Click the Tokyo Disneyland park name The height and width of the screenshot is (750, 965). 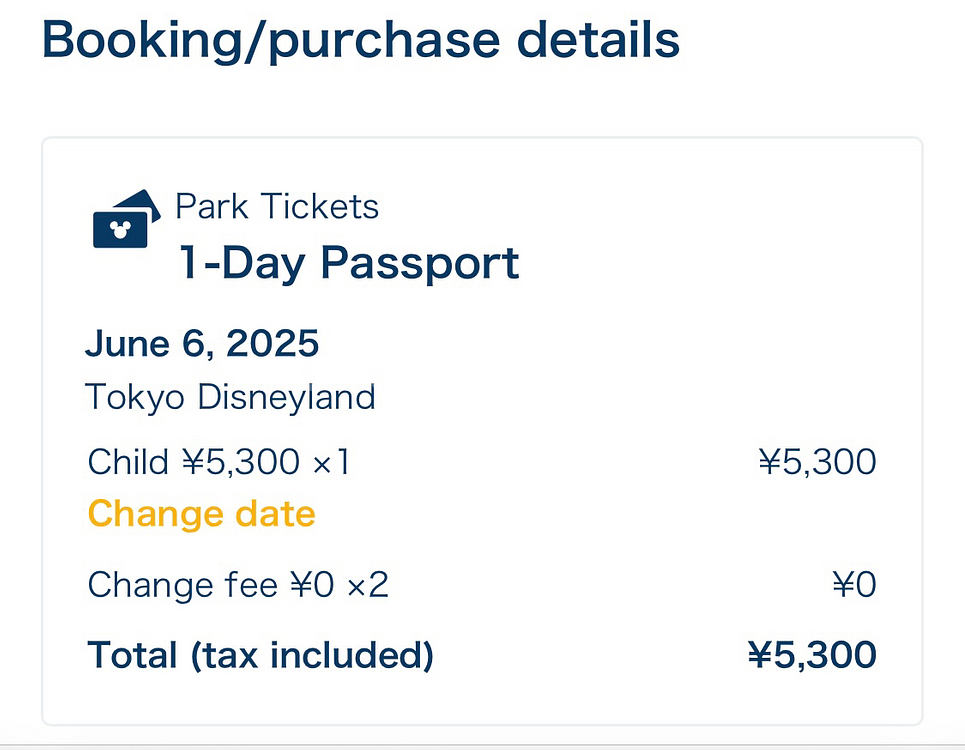(230, 397)
